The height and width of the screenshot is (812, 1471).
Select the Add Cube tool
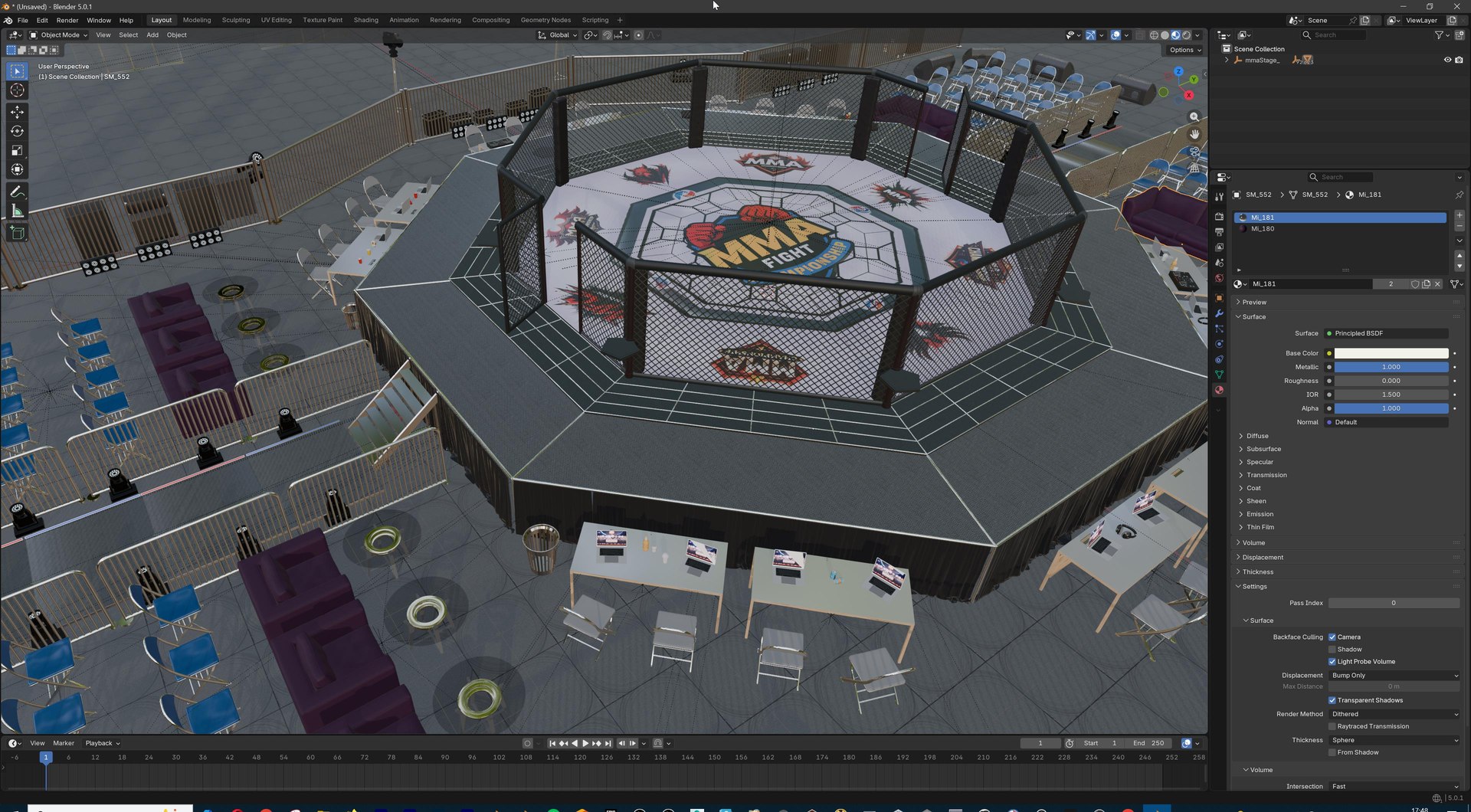[17, 233]
